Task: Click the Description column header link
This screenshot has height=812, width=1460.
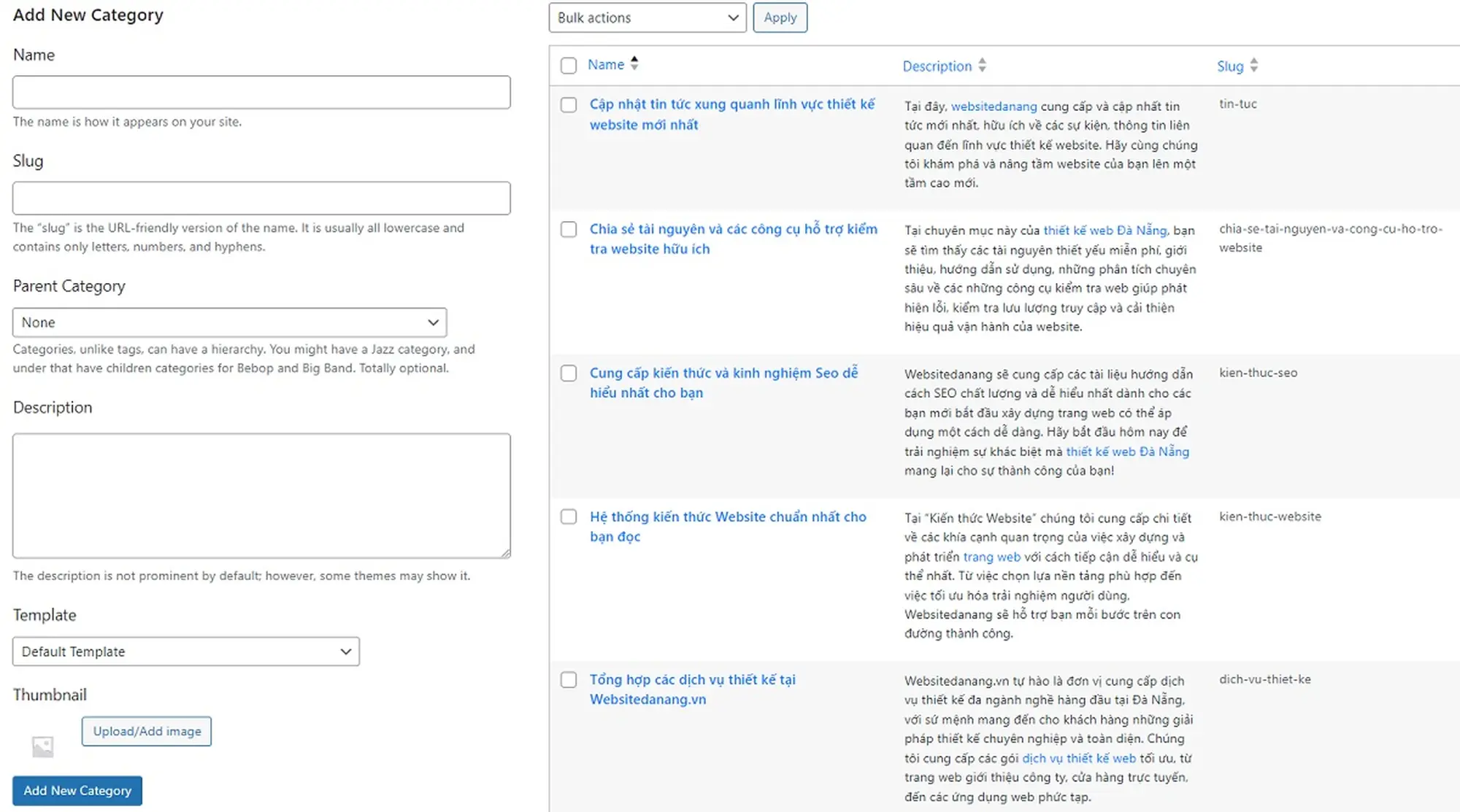Action: (x=937, y=66)
